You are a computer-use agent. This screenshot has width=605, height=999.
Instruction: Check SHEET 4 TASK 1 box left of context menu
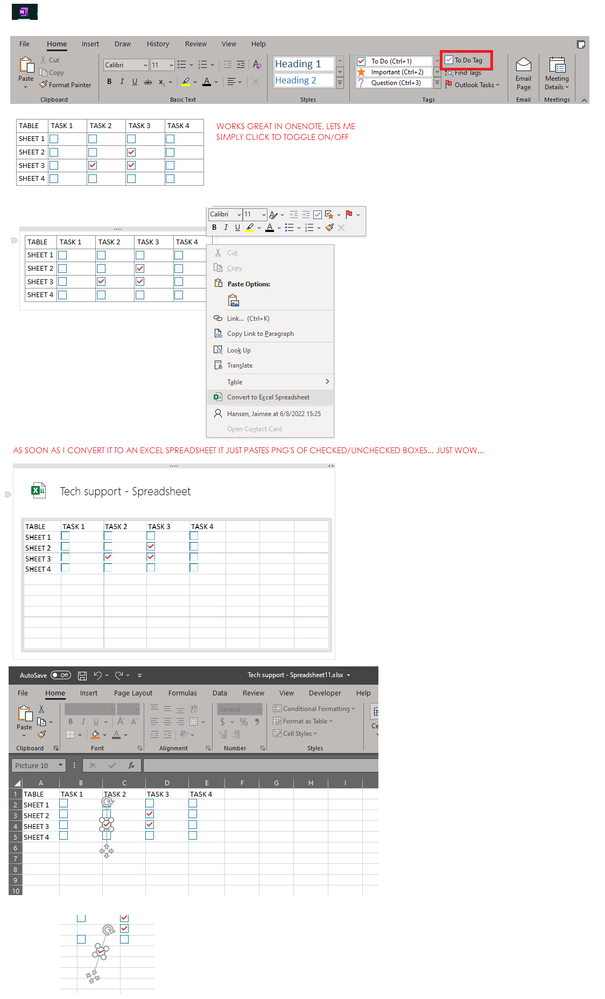pos(62,295)
